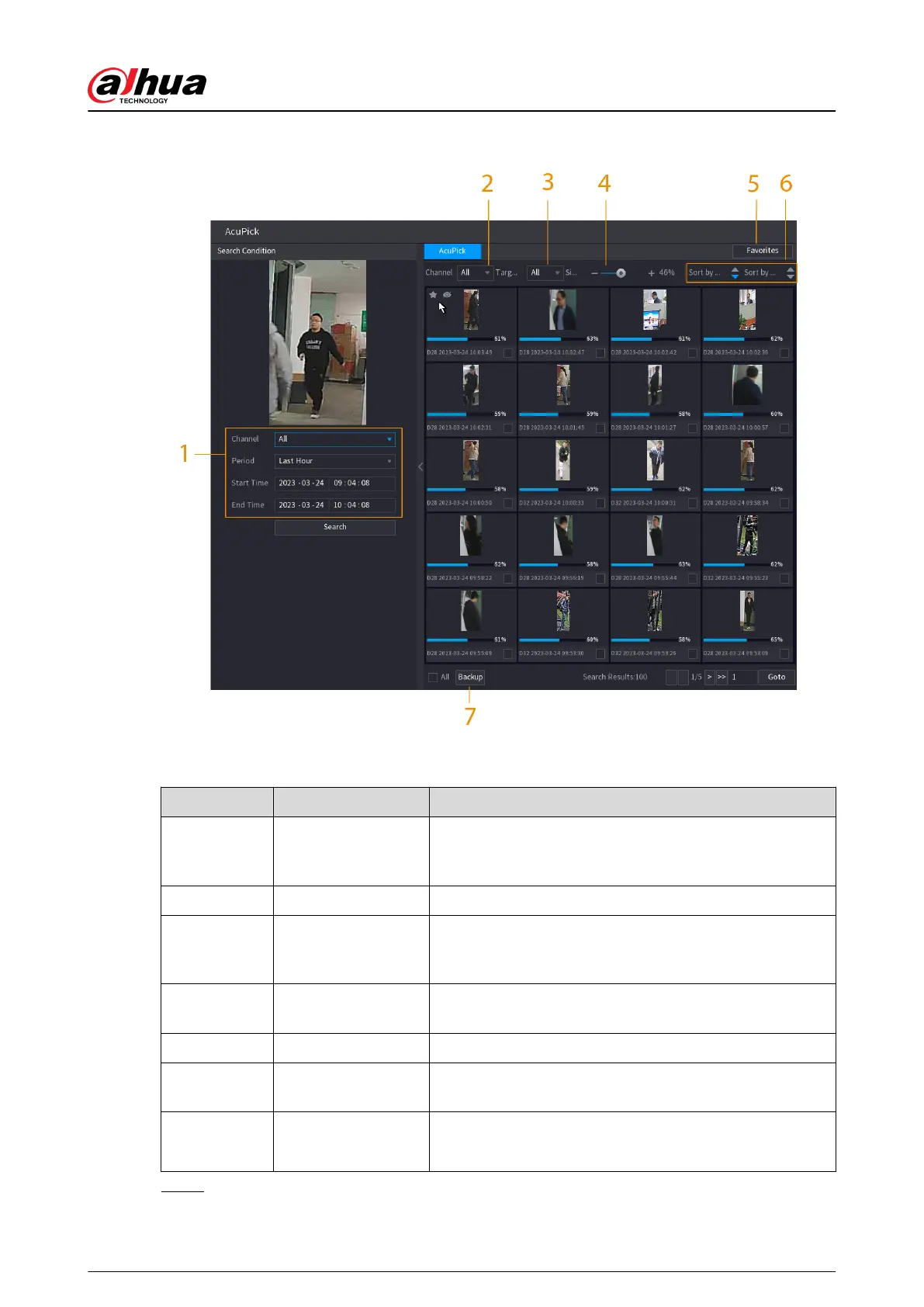The width and height of the screenshot is (924, 1307).
Task: Click the Start Time date field 2023-03-24
Action: 301,484
